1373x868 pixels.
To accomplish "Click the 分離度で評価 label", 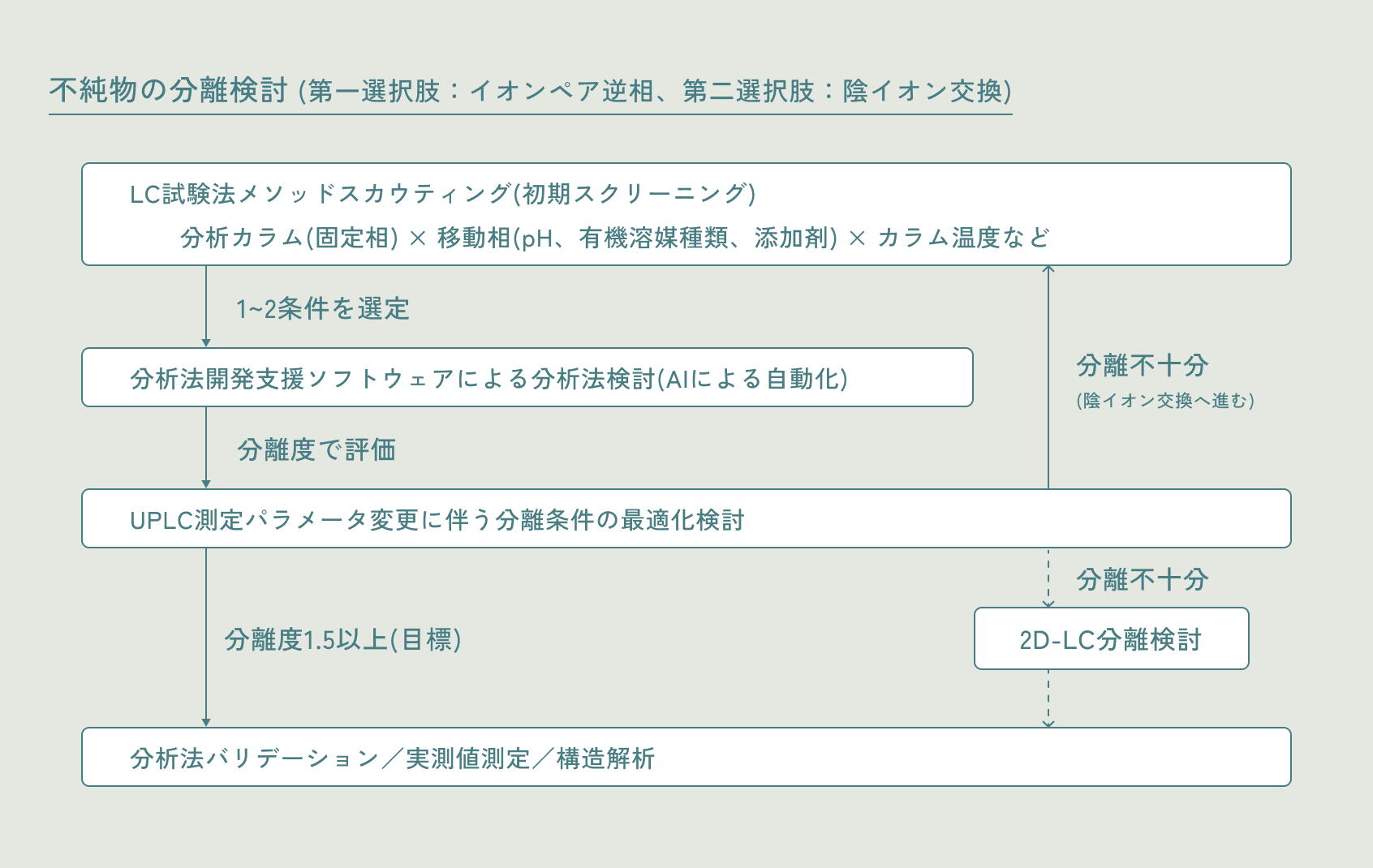I will 316,450.
